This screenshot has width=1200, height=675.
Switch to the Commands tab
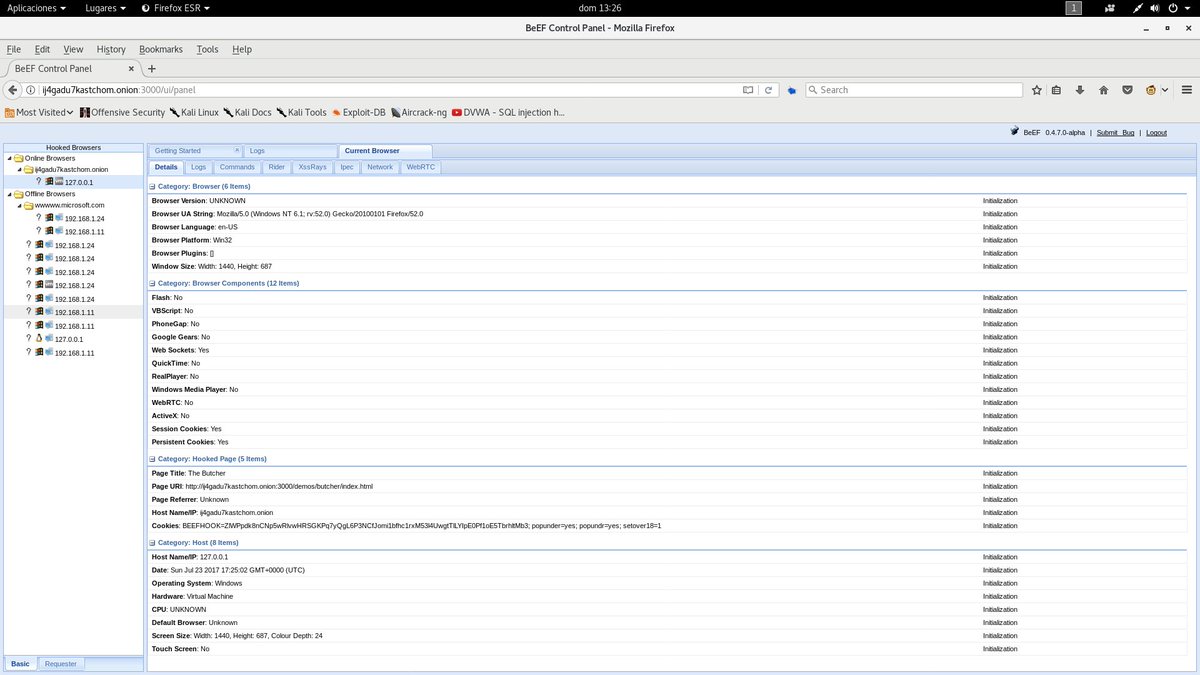(237, 167)
